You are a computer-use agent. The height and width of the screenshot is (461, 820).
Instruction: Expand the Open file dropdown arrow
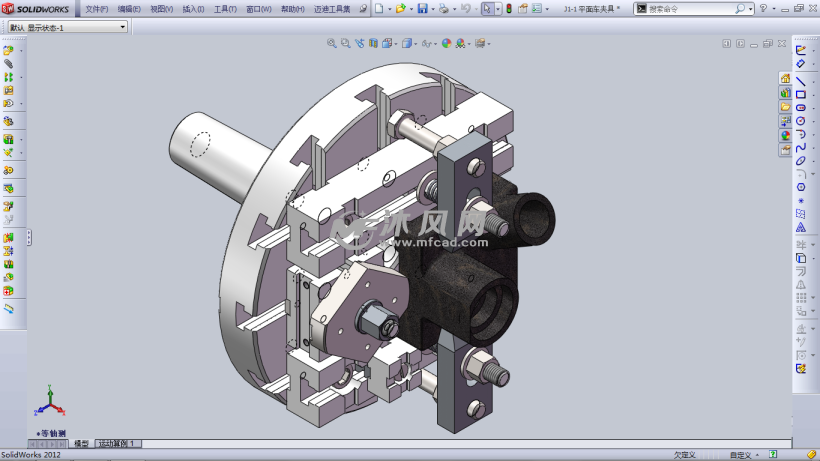pos(410,9)
